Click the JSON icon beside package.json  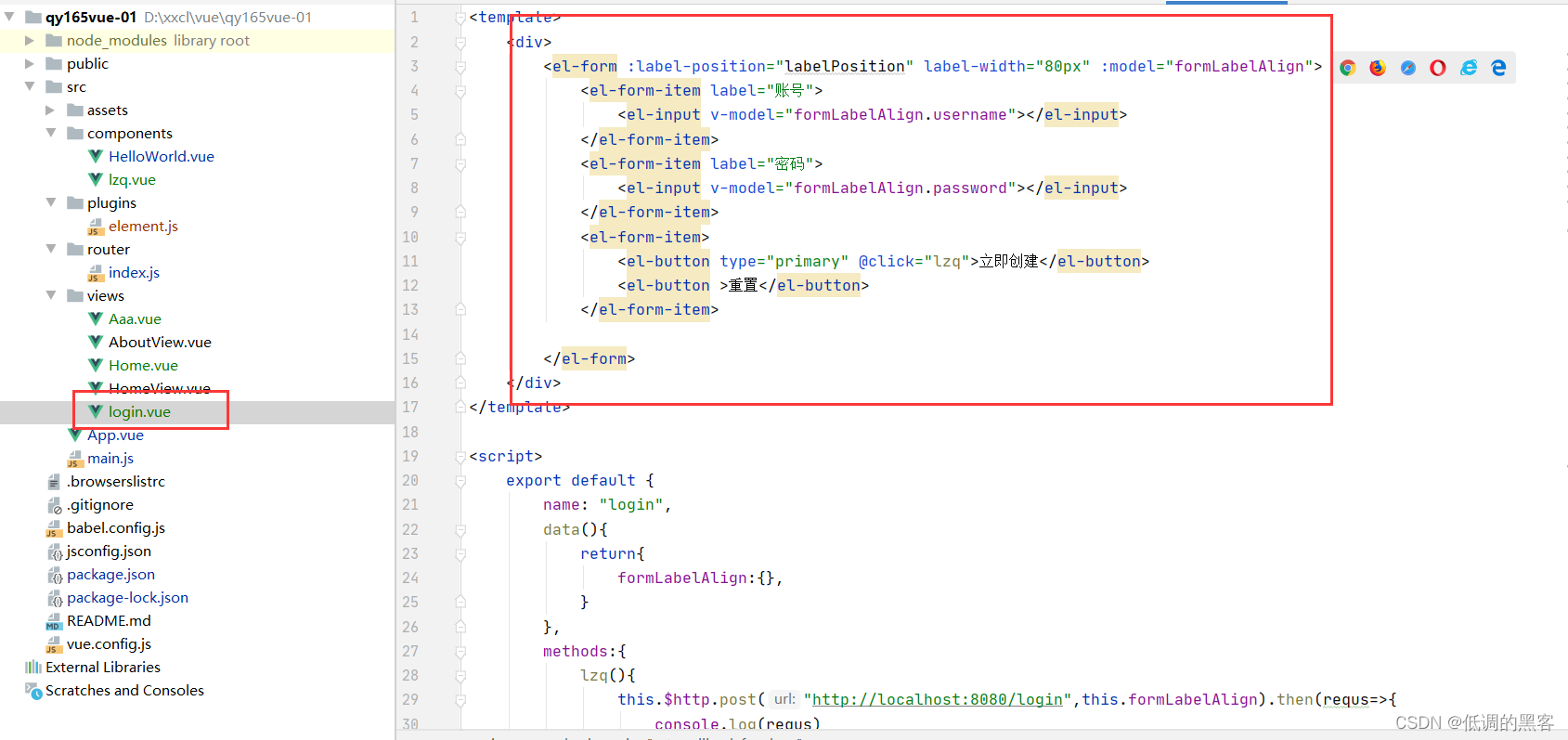tap(55, 575)
